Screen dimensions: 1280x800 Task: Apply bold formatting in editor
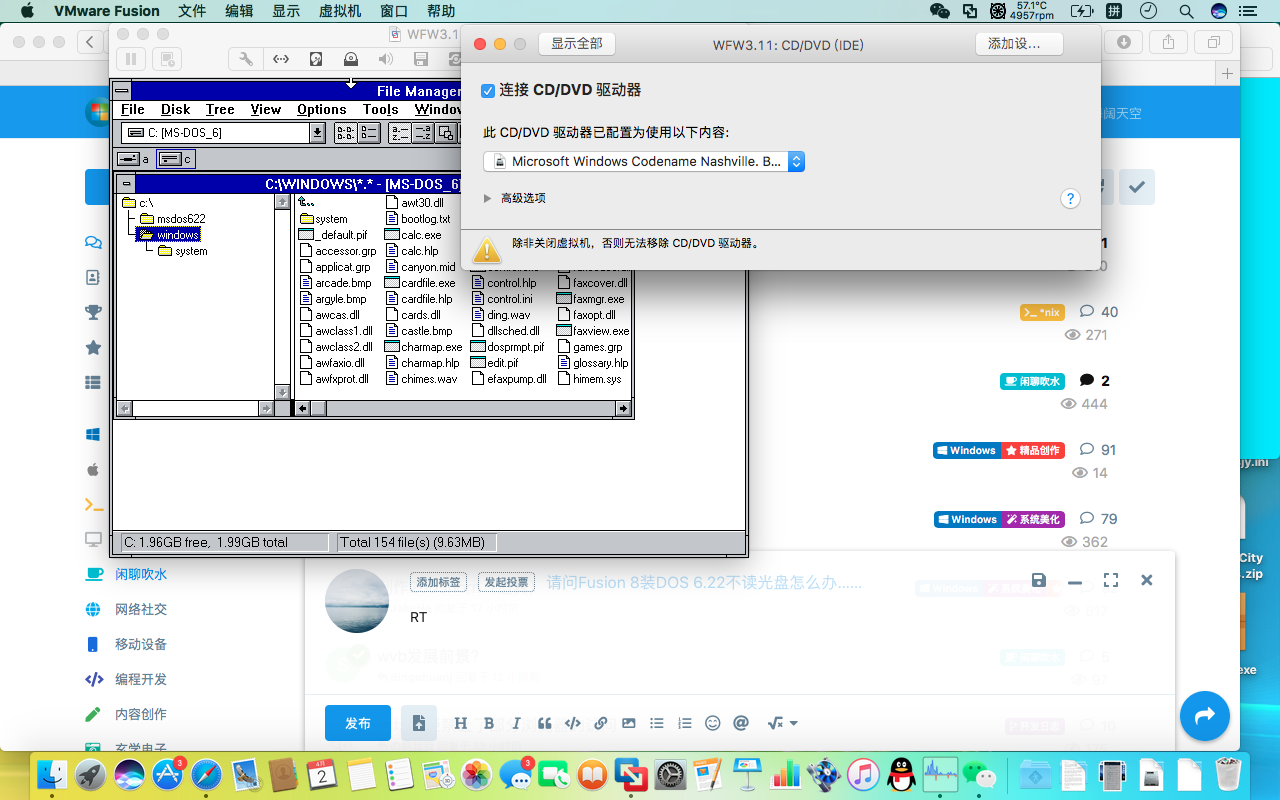click(x=489, y=723)
